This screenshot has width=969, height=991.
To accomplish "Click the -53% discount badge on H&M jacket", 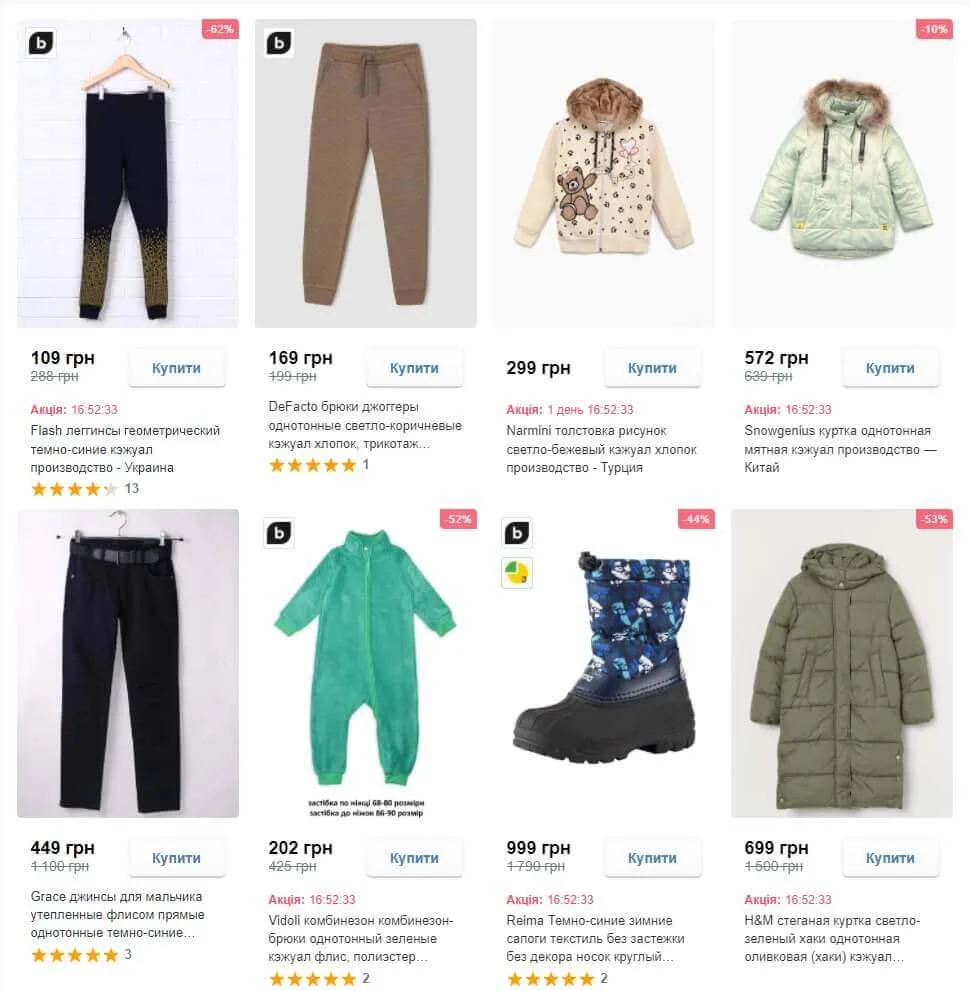I will [934, 519].
